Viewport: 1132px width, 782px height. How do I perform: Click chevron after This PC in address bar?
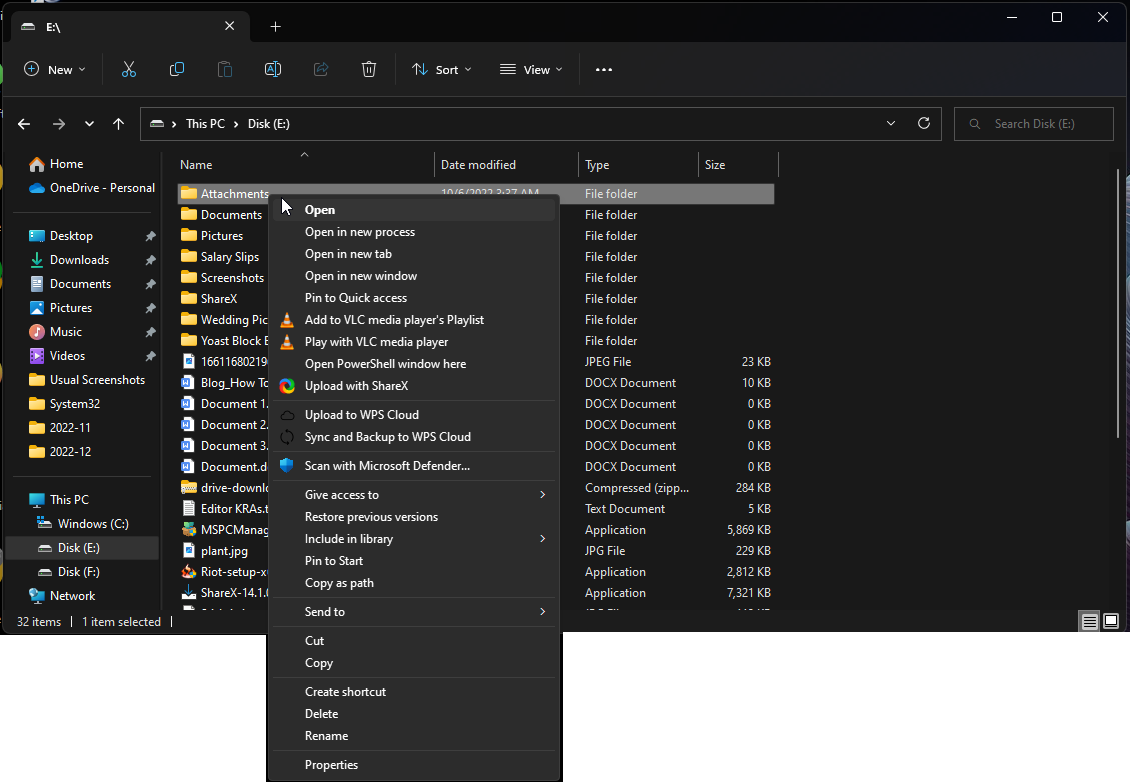tap(236, 124)
